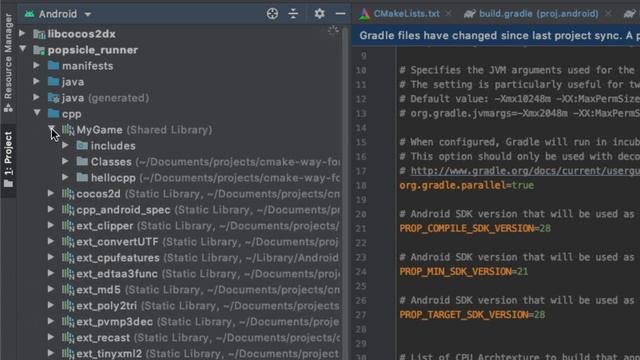This screenshot has height=360, width=640.
Task: Click the CMake triangle icon on CMakeLists.txt tab
Action: tap(364, 14)
